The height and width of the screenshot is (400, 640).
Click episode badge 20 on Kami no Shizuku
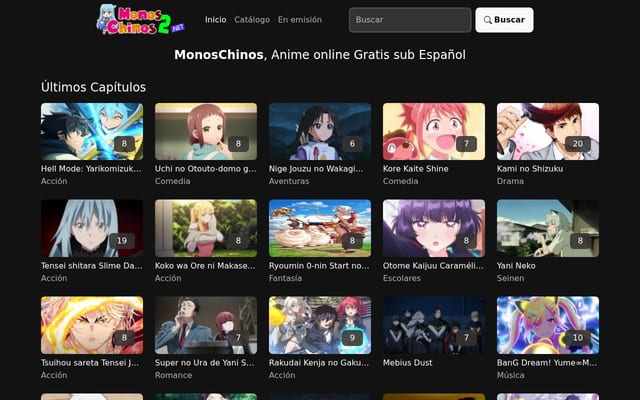(x=578, y=144)
